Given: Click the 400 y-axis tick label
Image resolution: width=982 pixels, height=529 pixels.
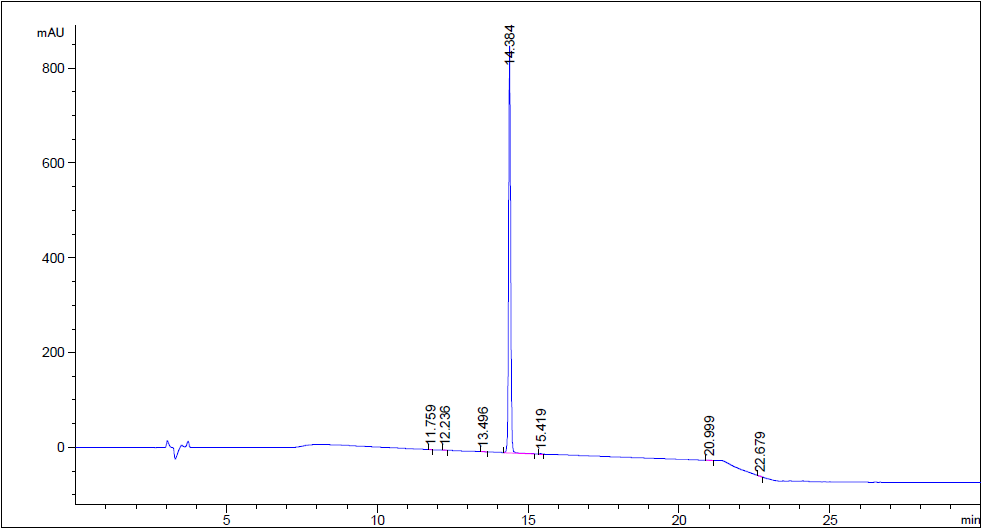Looking at the screenshot, I should [x=53, y=258].
